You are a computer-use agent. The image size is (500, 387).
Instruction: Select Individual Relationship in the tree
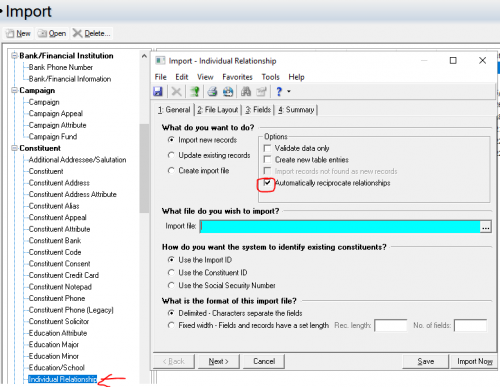[x=62, y=379]
